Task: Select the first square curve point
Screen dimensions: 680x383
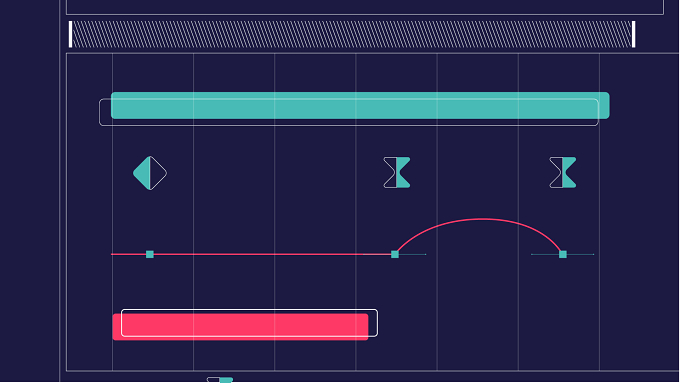Action: [150, 254]
